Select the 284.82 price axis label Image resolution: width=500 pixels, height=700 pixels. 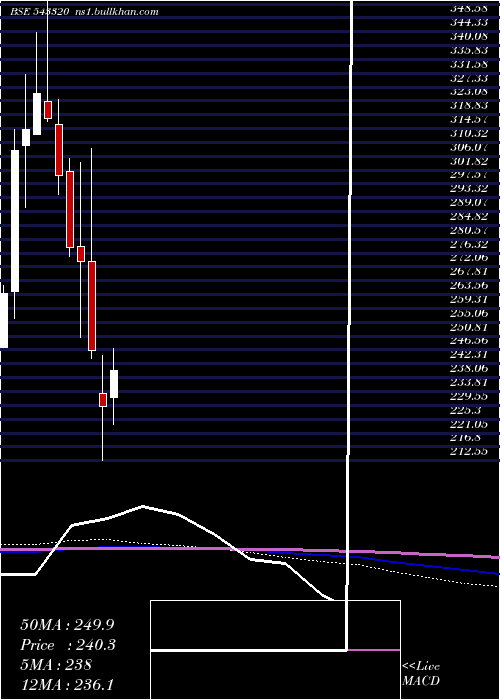click(x=469, y=216)
